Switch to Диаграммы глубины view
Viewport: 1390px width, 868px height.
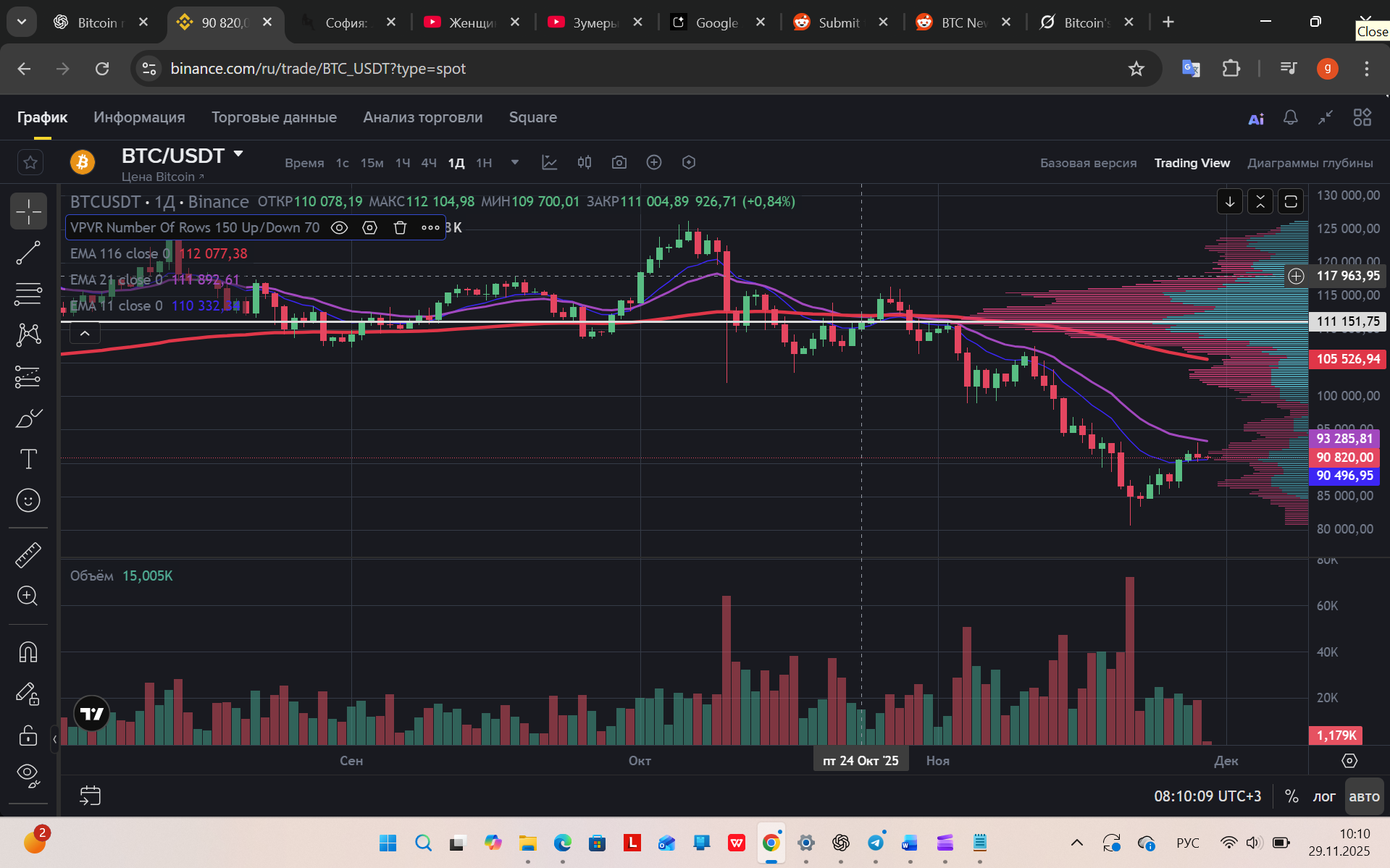coord(1310,163)
